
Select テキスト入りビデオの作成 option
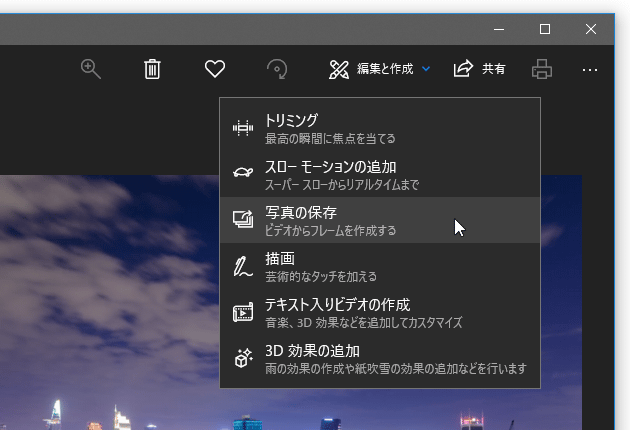tap(380, 312)
